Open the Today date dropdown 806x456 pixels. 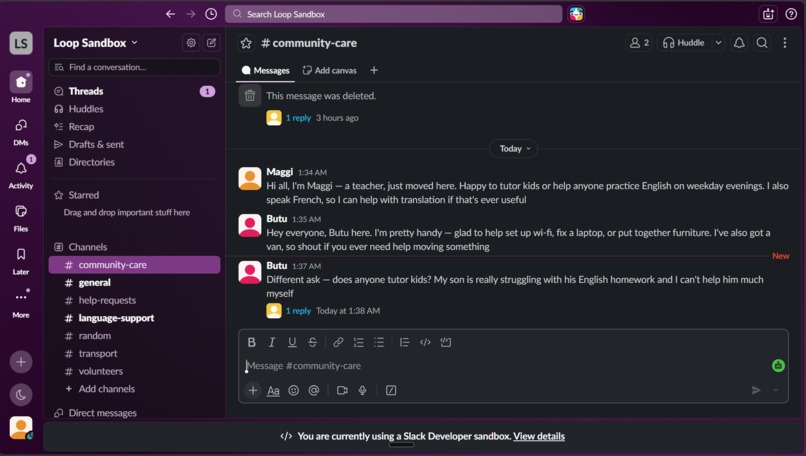coord(514,149)
